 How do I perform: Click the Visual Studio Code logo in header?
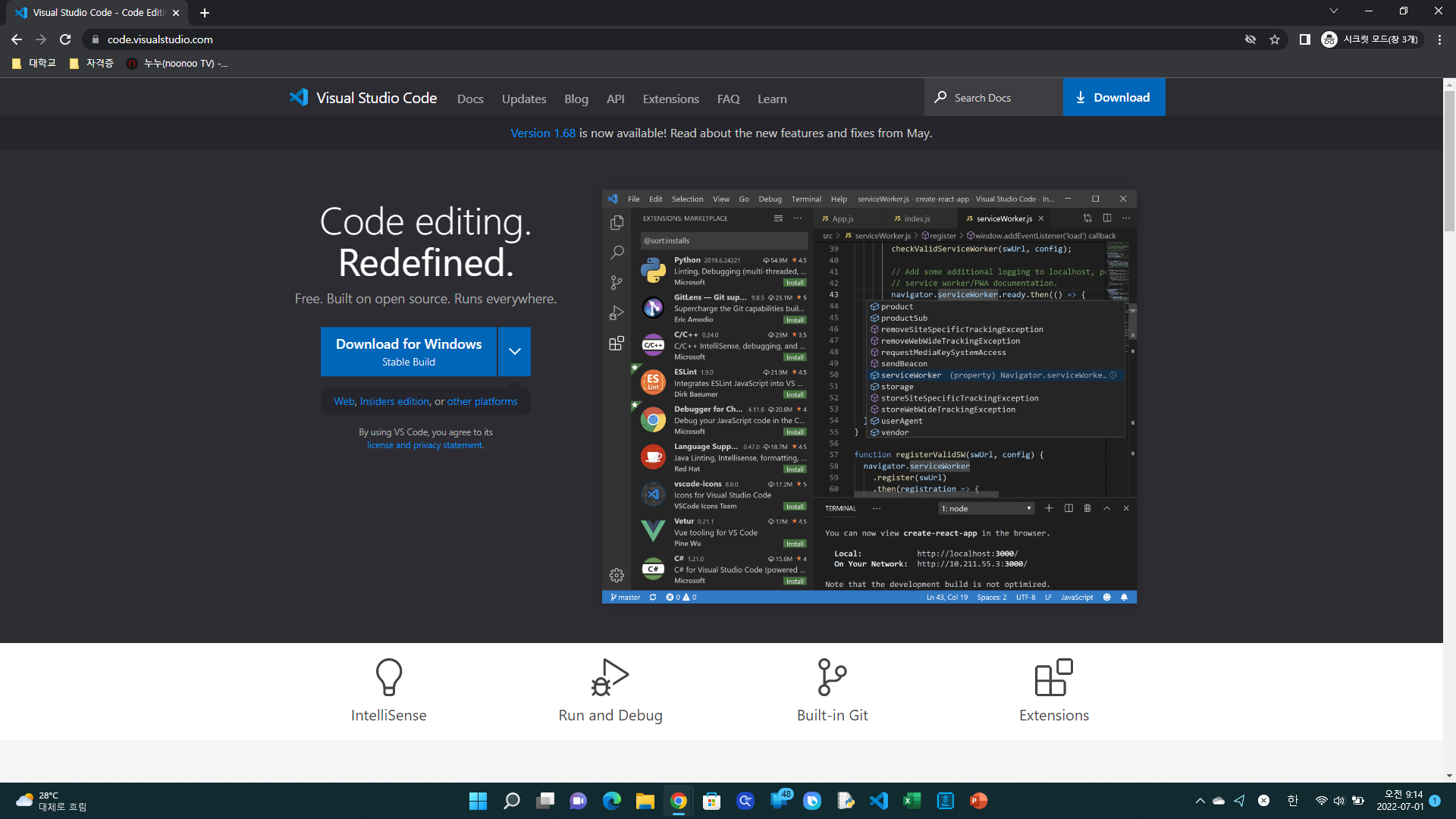[x=362, y=98]
